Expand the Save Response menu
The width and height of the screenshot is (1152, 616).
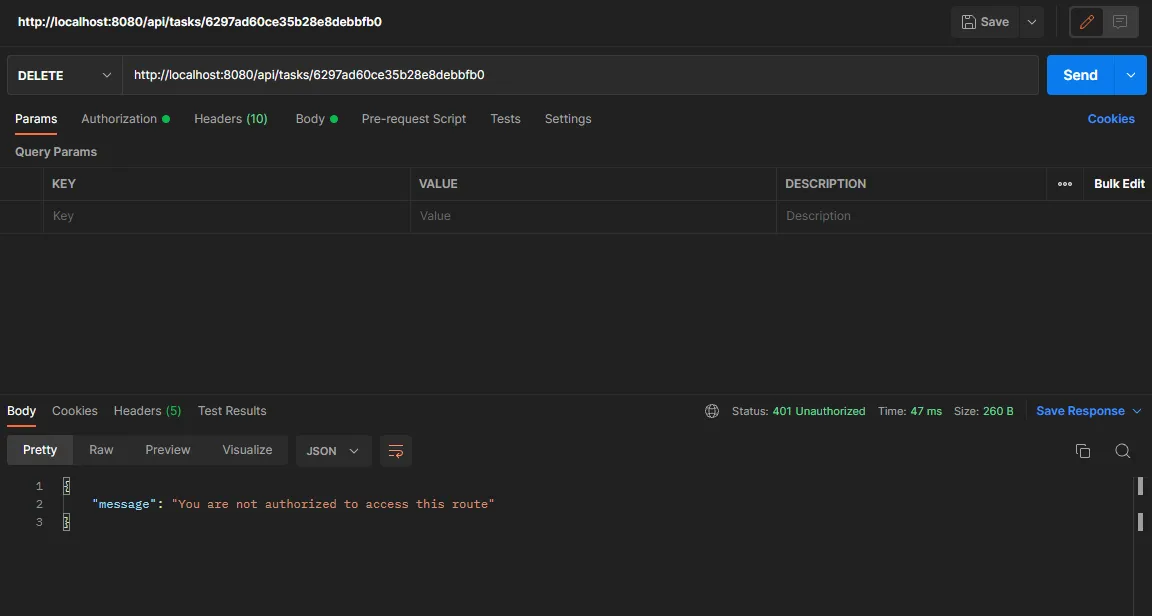click(1089, 411)
